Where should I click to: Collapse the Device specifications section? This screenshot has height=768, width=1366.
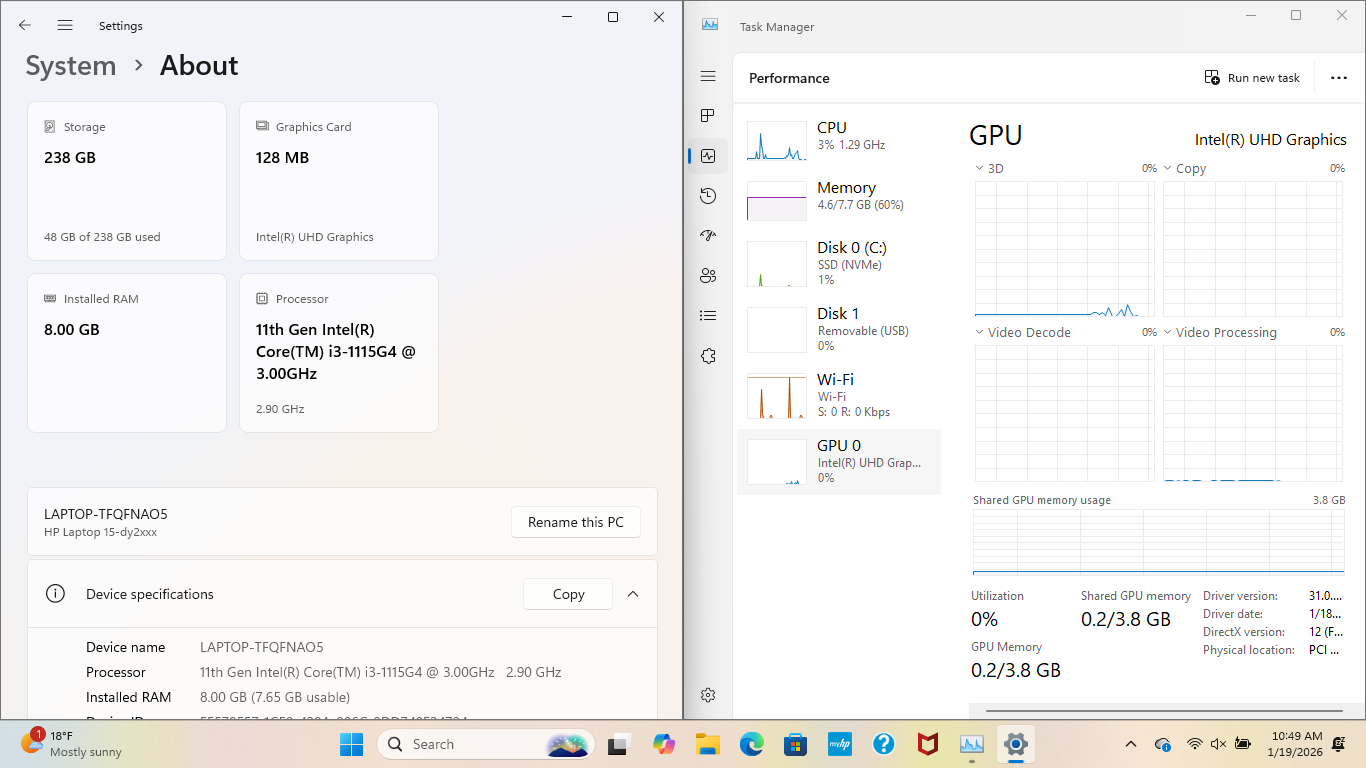[x=633, y=594]
